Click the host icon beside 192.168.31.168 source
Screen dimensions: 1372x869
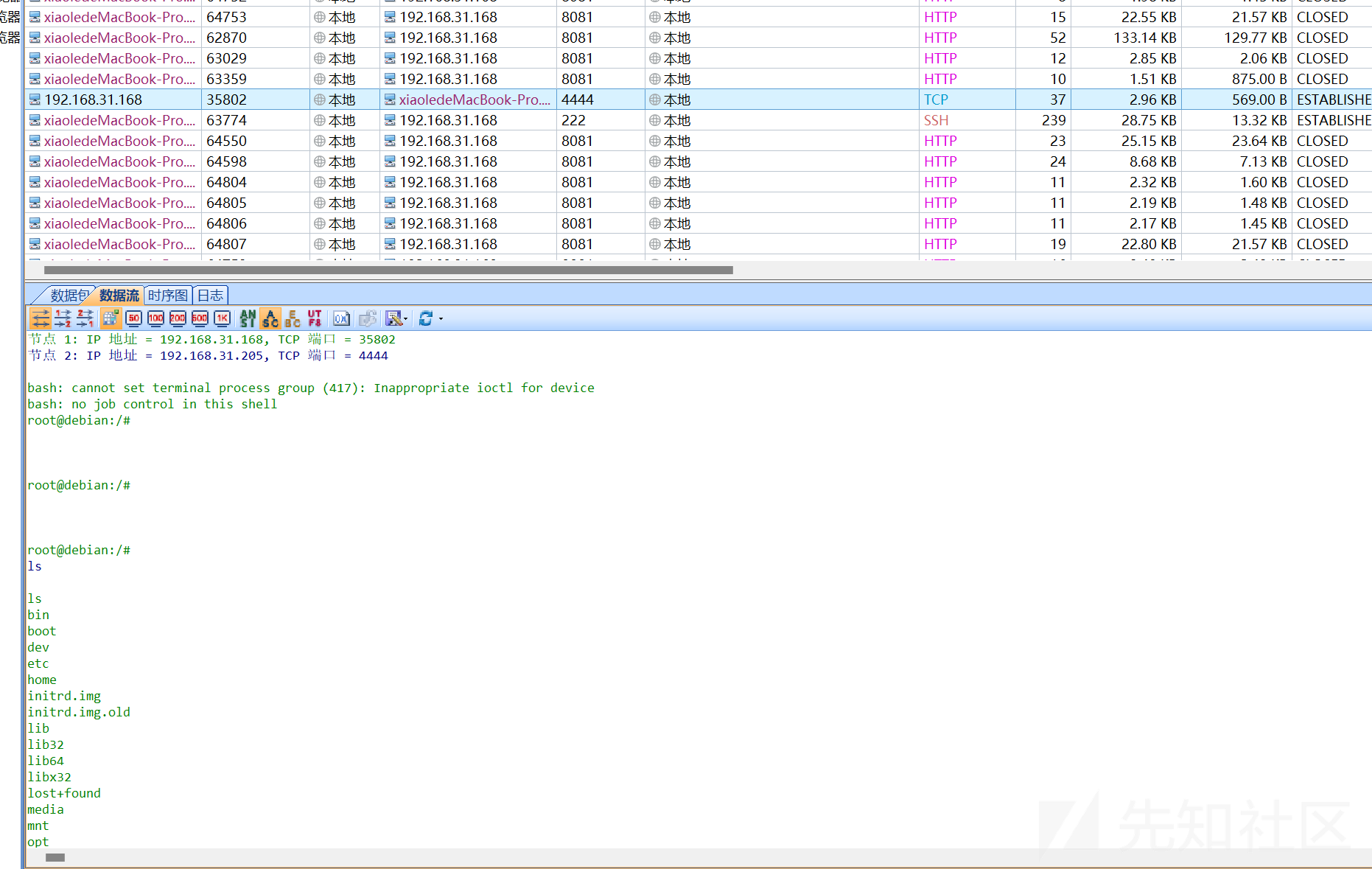click(x=35, y=100)
